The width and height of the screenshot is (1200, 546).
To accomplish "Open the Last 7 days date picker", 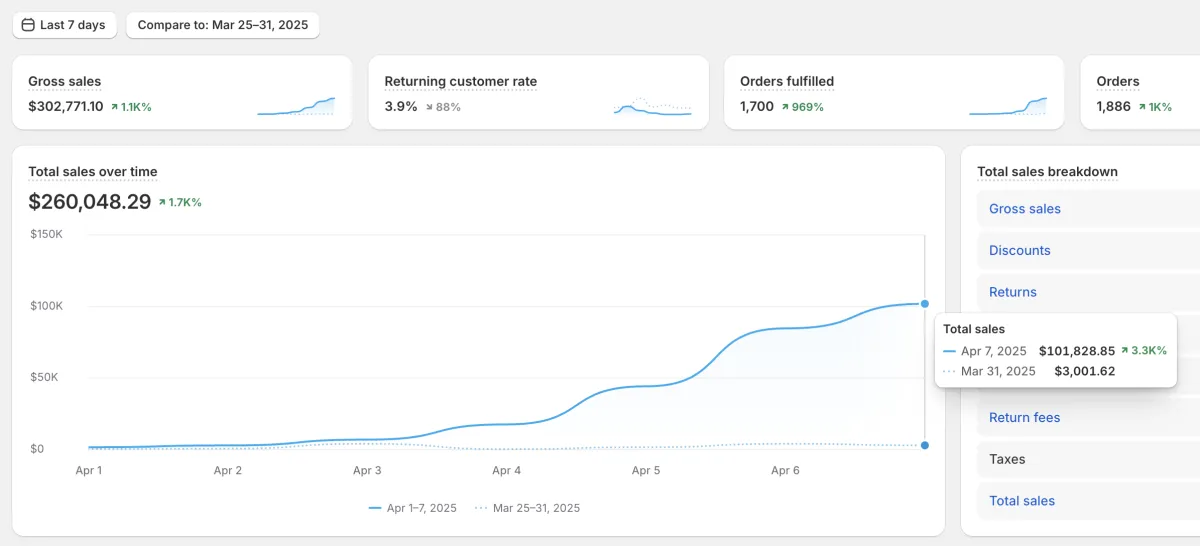I will [65, 25].
